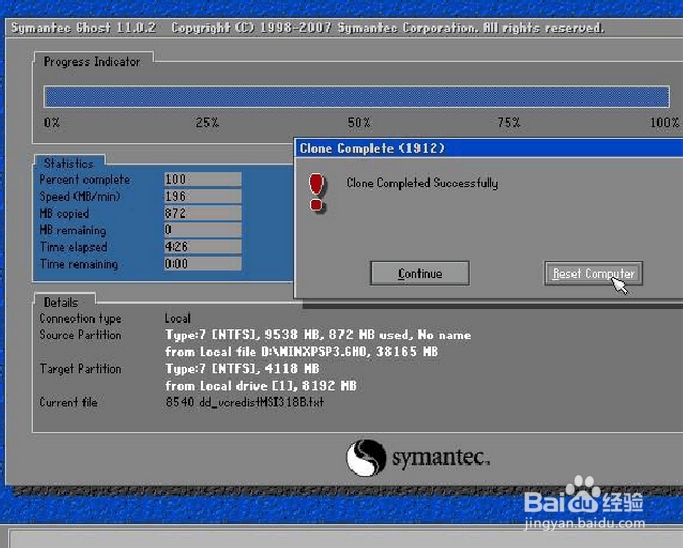Image resolution: width=683 pixels, height=548 pixels.
Task: Click the red exclamation mark icon
Action: click(x=317, y=193)
